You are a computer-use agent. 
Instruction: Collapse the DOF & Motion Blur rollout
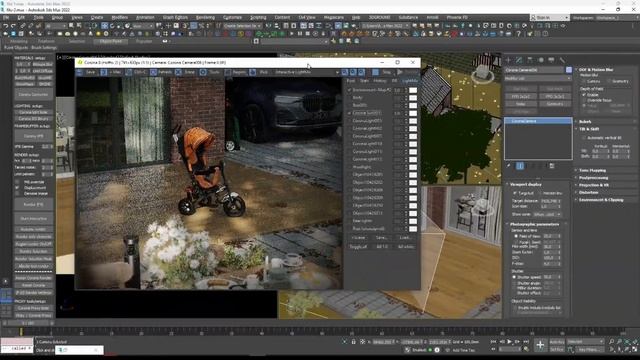(596, 70)
